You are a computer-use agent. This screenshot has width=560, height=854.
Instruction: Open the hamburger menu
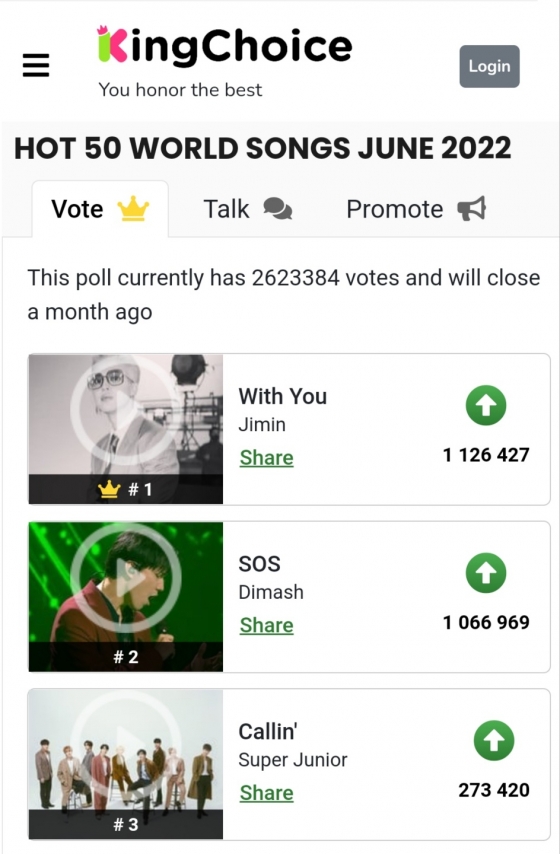tap(36, 65)
